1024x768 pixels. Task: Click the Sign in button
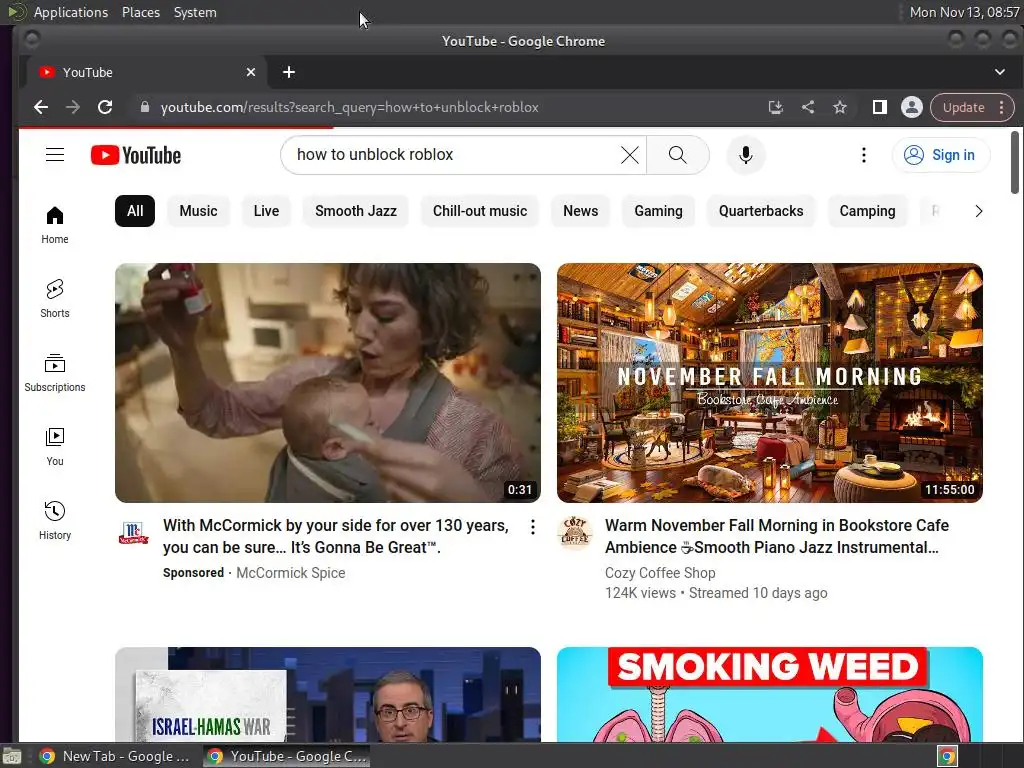coord(941,155)
